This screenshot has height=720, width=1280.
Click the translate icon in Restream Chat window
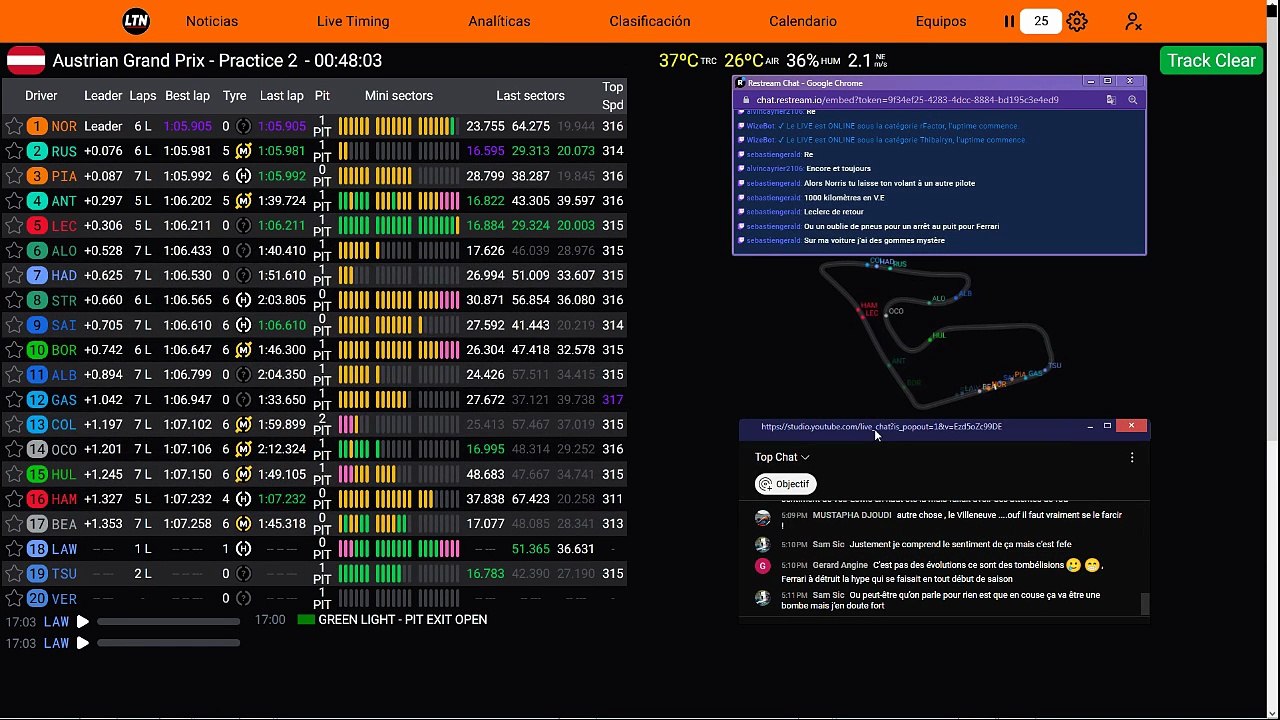[x=1111, y=100]
